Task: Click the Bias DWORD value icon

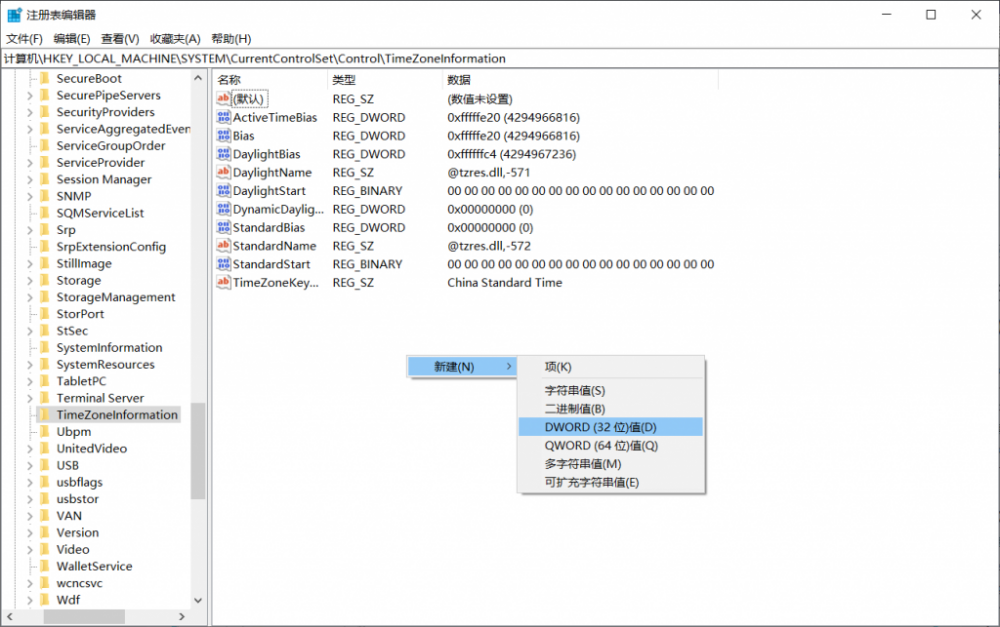Action: pyautogui.click(x=224, y=136)
